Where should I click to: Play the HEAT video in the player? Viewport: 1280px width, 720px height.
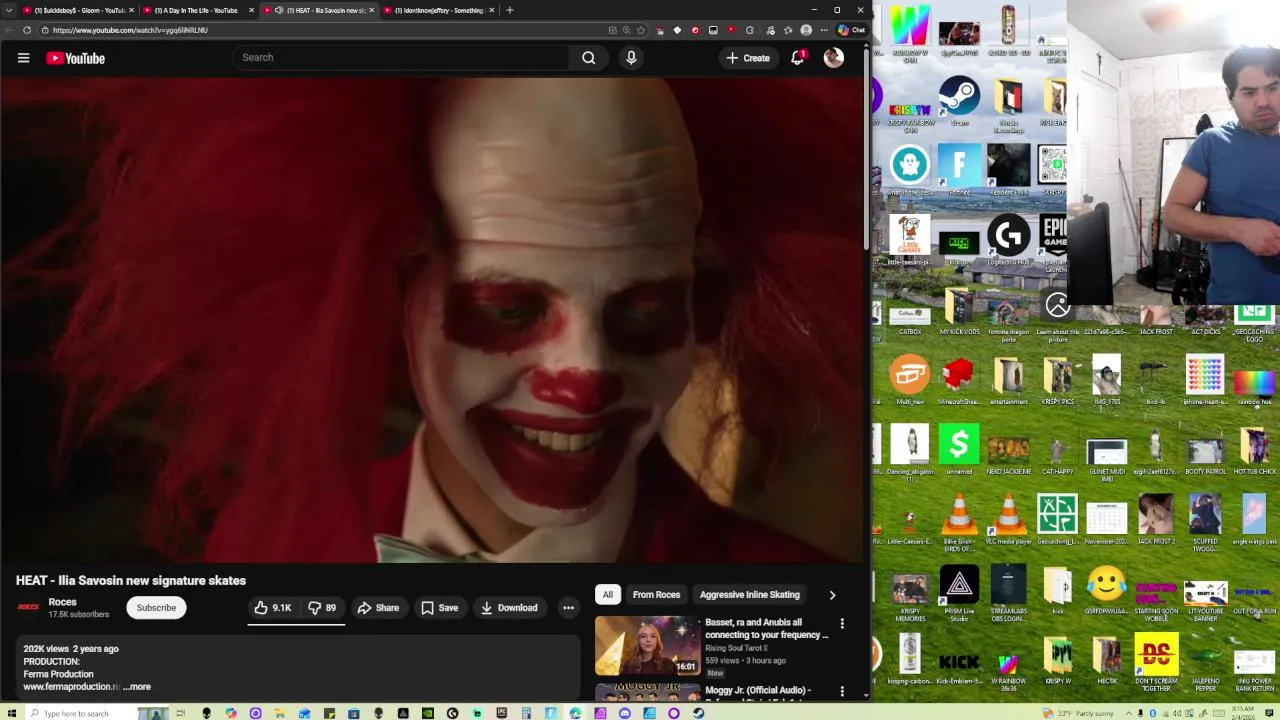432,320
